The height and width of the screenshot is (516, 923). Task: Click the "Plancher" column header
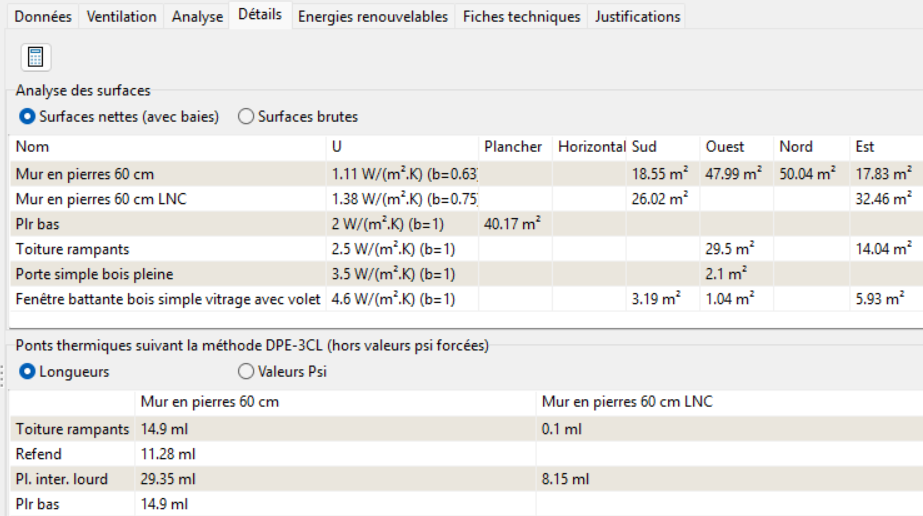[x=512, y=147]
